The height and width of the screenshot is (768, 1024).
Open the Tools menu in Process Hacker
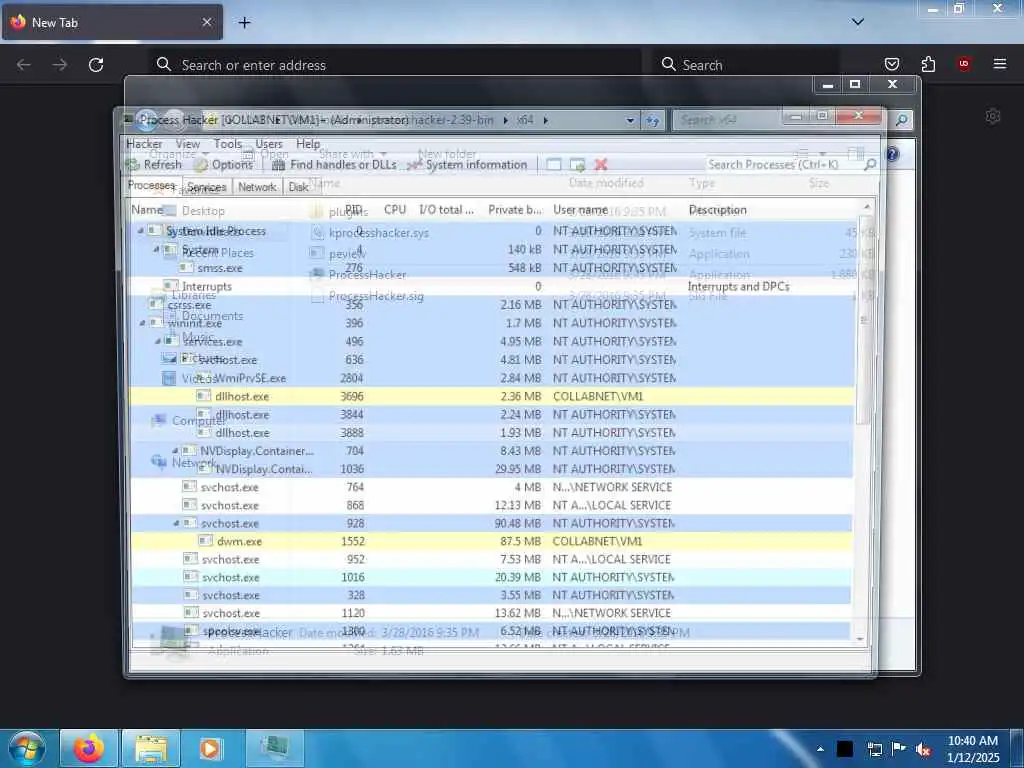pyautogui.click(x=227, y=144)
